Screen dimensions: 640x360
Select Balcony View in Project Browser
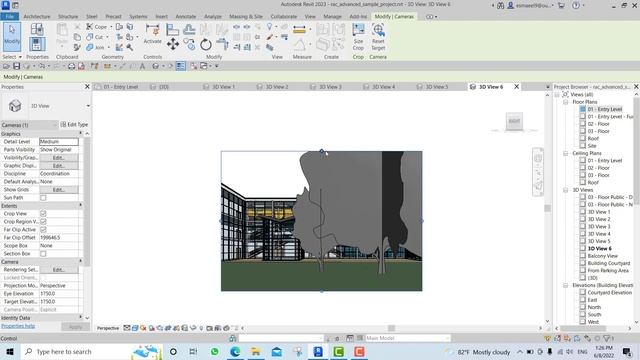[602, 256]
